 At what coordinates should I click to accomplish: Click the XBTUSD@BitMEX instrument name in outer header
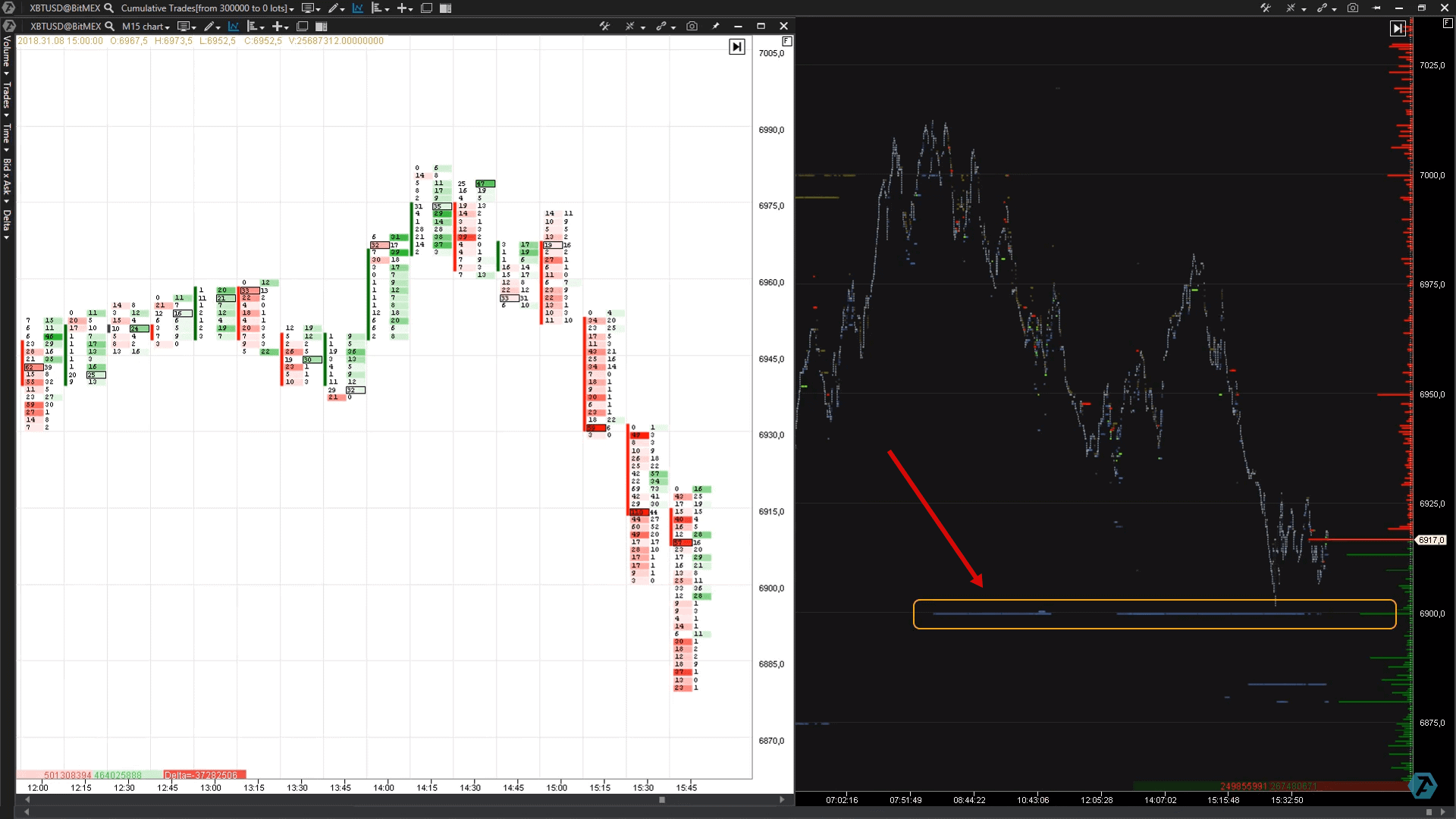[x=64, y=8]
